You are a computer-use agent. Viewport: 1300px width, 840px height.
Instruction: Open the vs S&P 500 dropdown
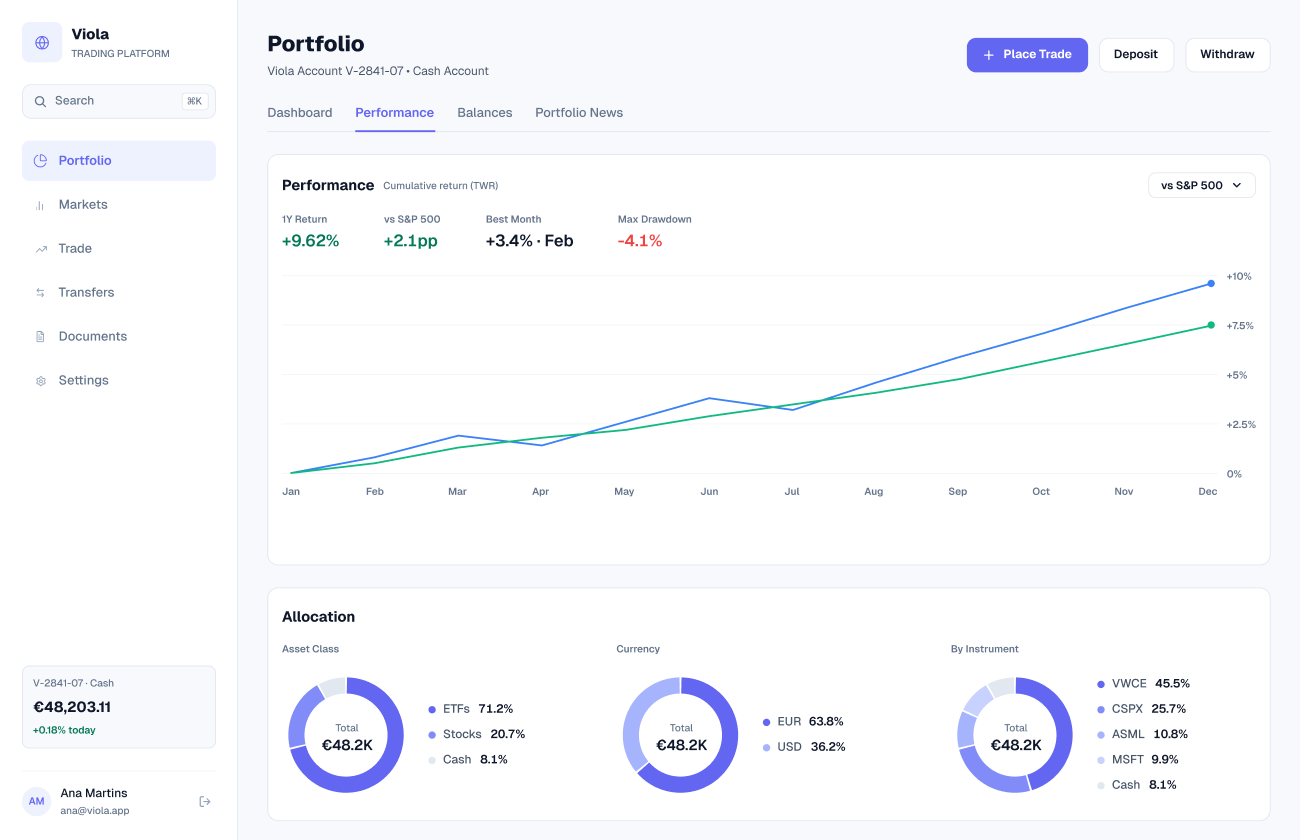pos(1201,185)
